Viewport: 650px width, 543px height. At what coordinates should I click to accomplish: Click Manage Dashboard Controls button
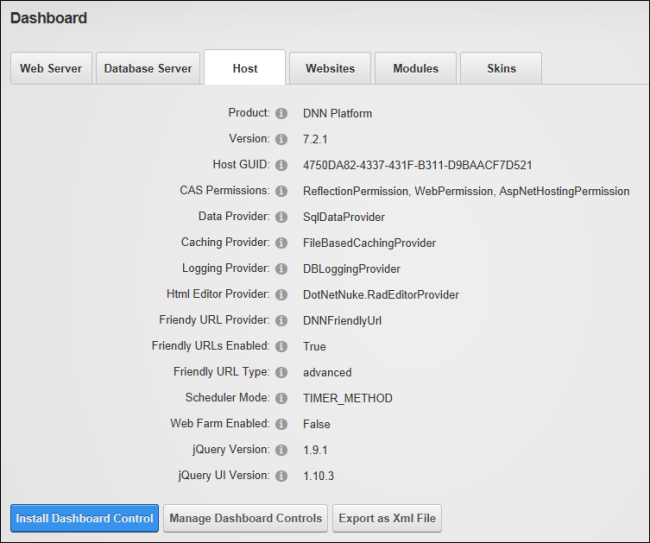point(245,518)
